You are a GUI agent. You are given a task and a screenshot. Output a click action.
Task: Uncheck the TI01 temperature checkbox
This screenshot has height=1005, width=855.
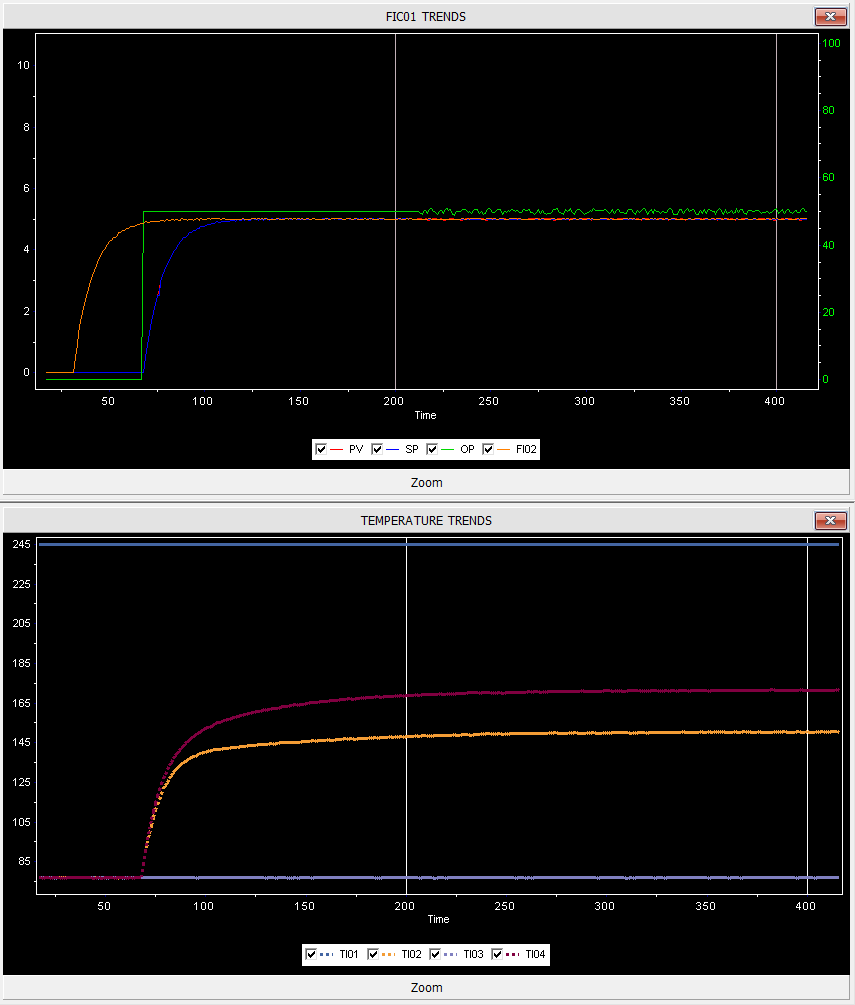click(312, 955)
